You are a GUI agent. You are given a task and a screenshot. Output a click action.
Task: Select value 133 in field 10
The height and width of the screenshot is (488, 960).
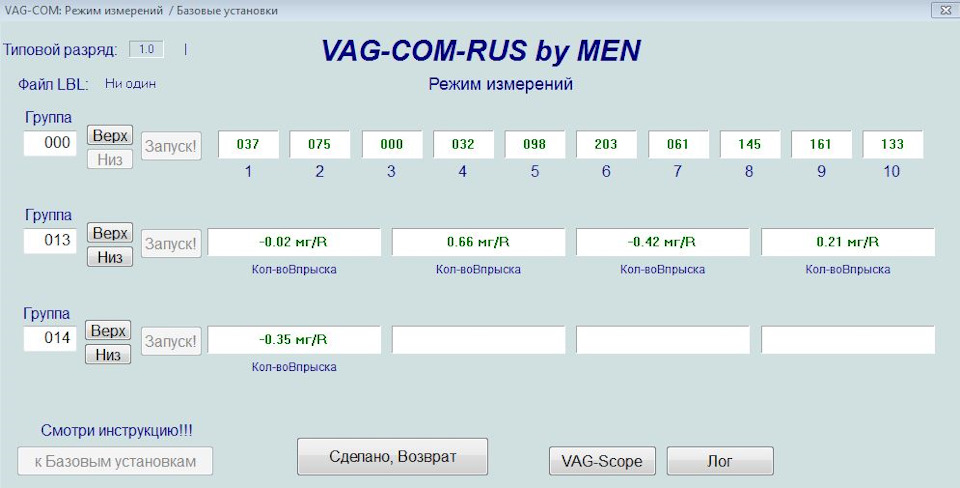(893, 145)
